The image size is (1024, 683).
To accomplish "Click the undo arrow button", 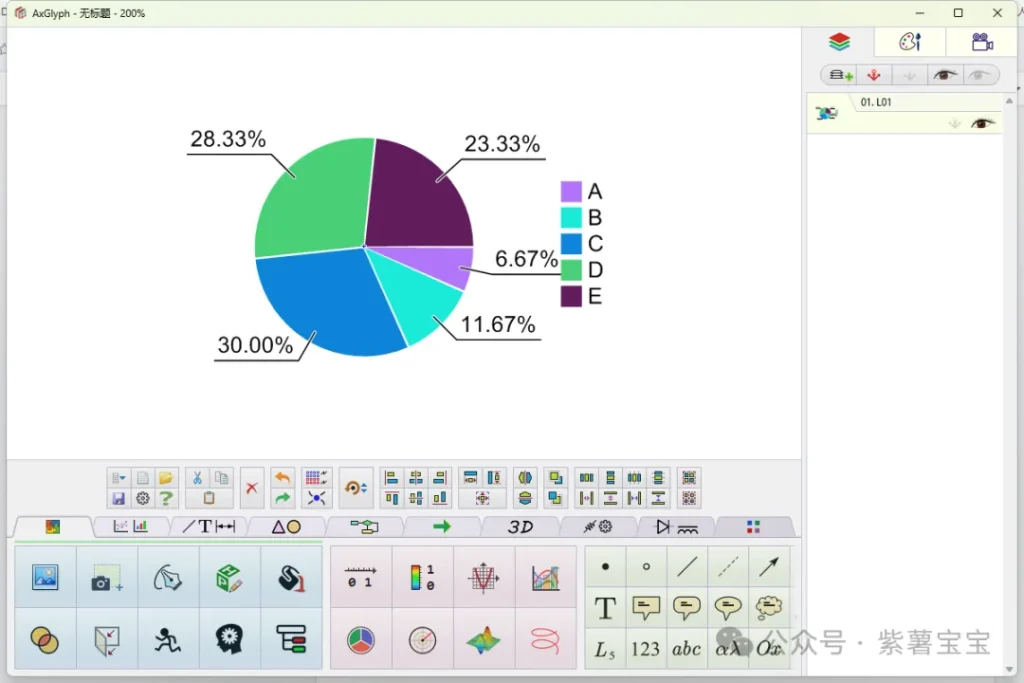I will point(283,478).
